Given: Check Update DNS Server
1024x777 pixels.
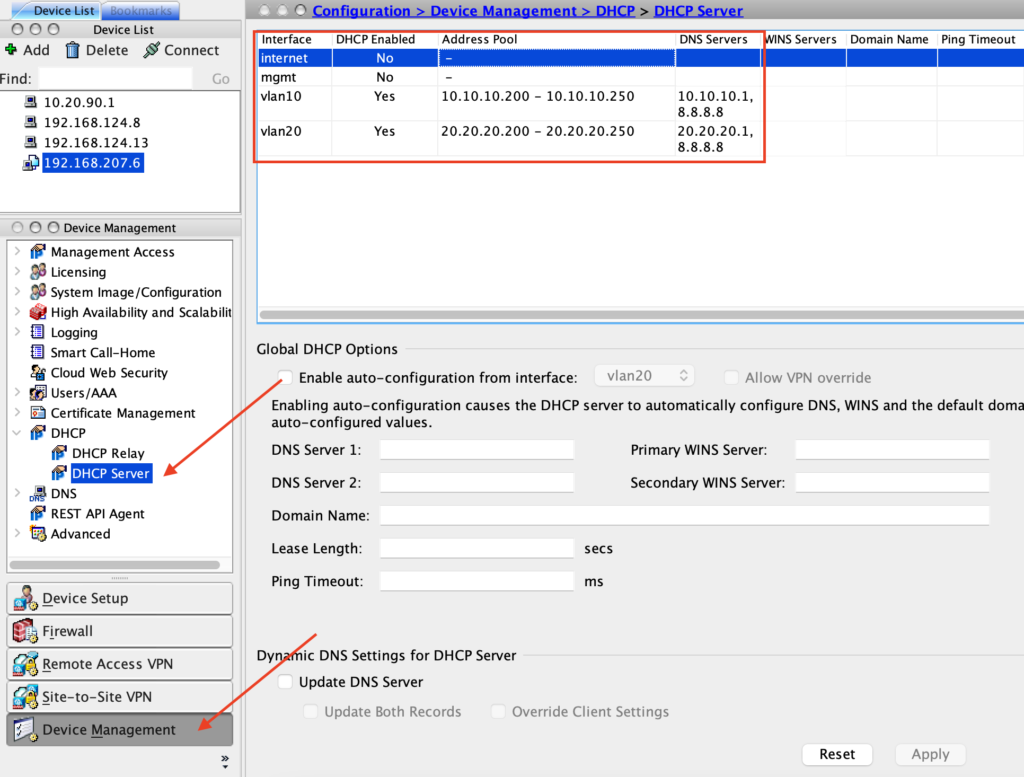Looking at the screenshot, I should pos(285,682).
